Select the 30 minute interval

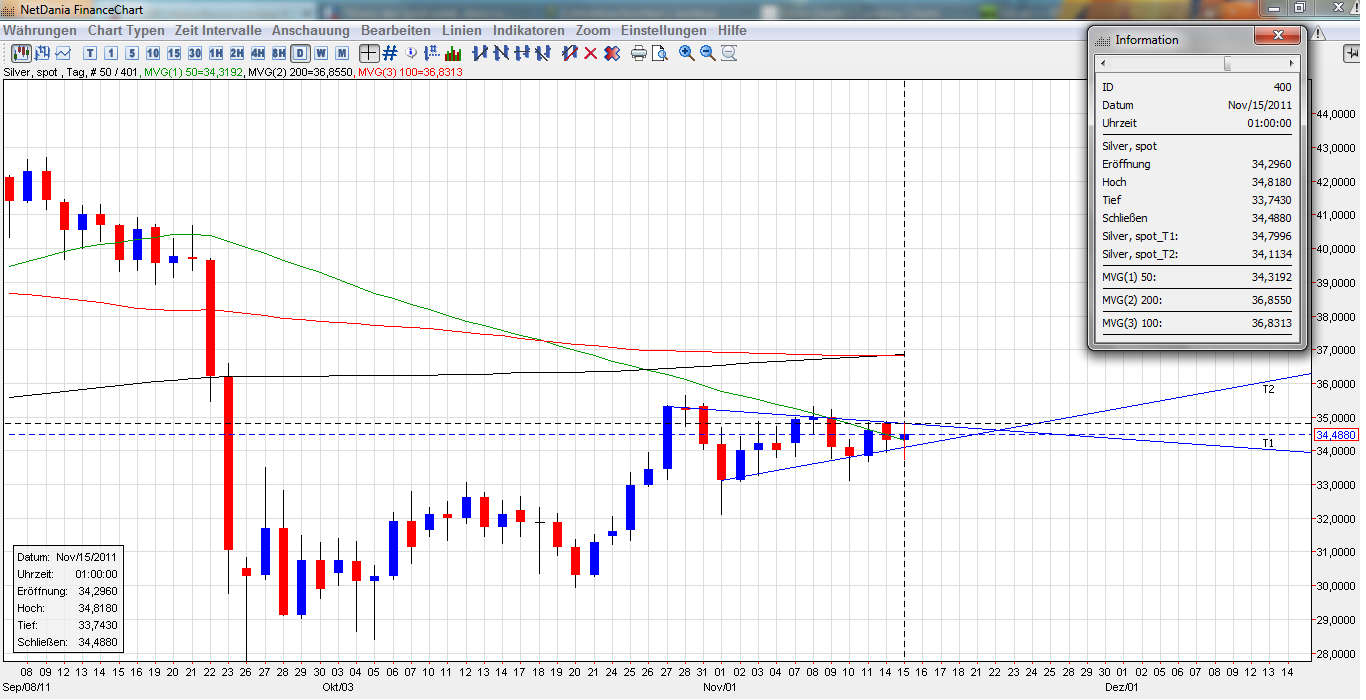pos(195,53)
